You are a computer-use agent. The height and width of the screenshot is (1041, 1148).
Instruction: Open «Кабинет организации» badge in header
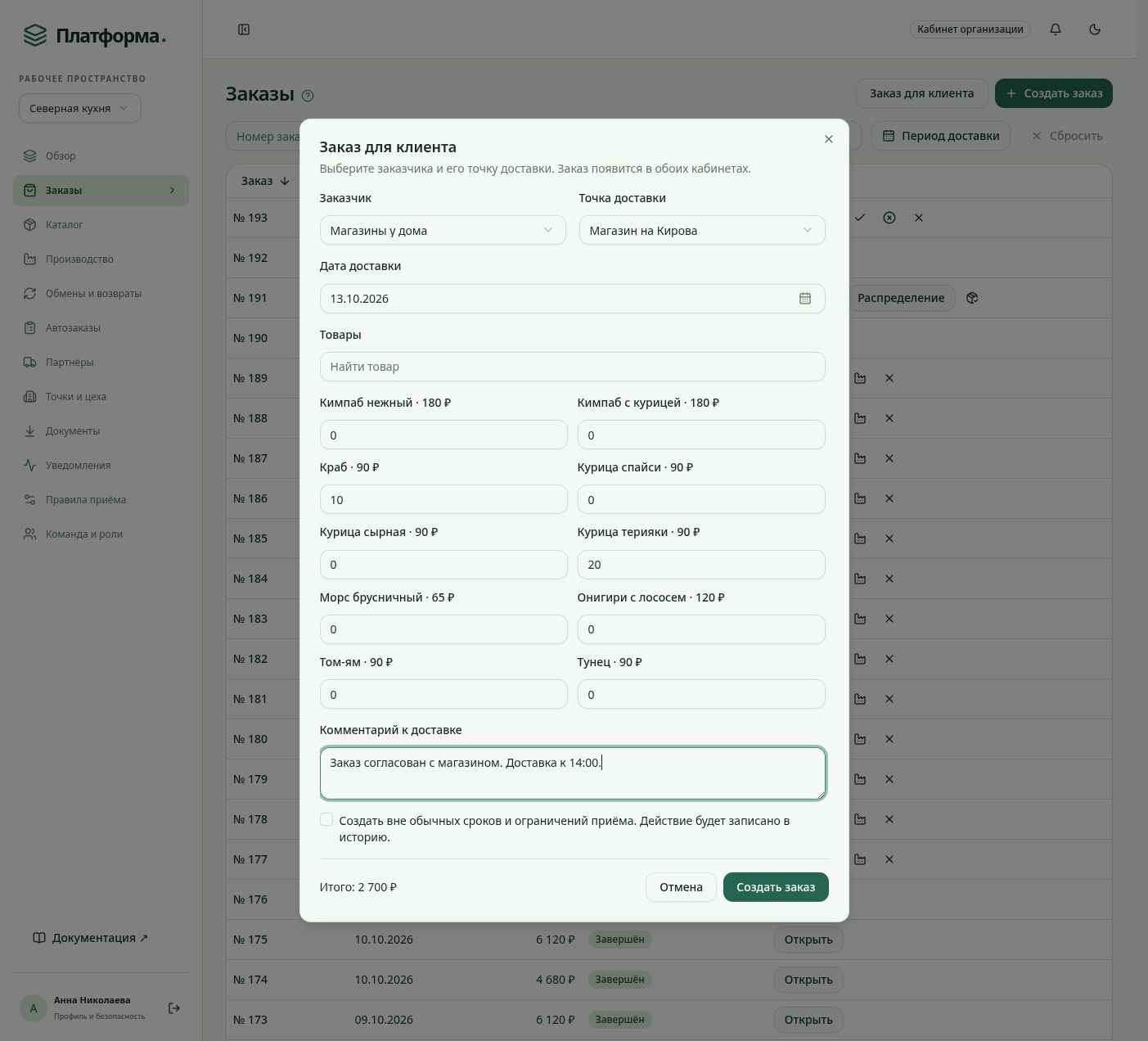[x=970, y=29]
